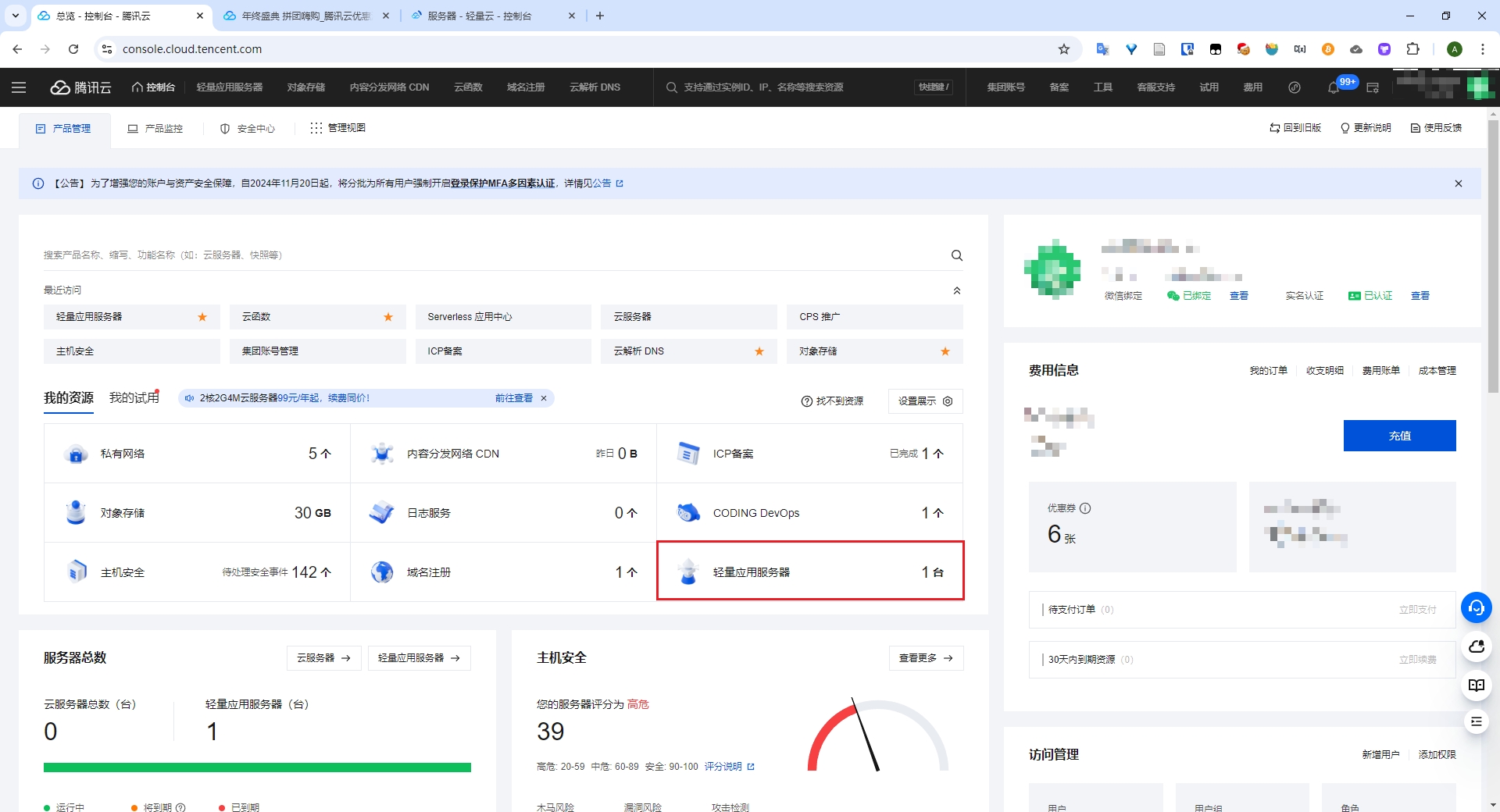
Task: Open browser tab list dropdown
Action: pos(16,16)
